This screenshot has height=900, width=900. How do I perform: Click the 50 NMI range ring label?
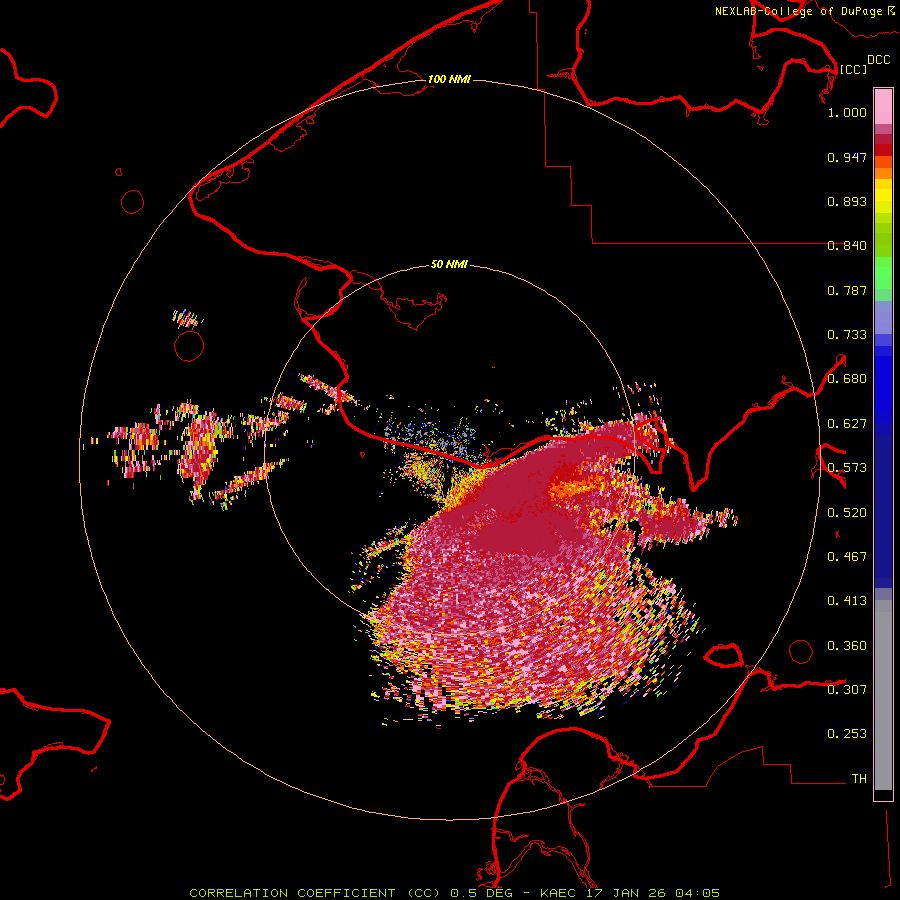point(449,265)
